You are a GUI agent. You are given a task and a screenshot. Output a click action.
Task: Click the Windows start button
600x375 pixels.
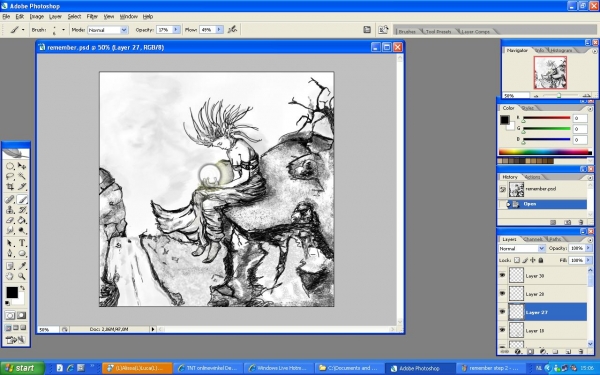(22, 368)
